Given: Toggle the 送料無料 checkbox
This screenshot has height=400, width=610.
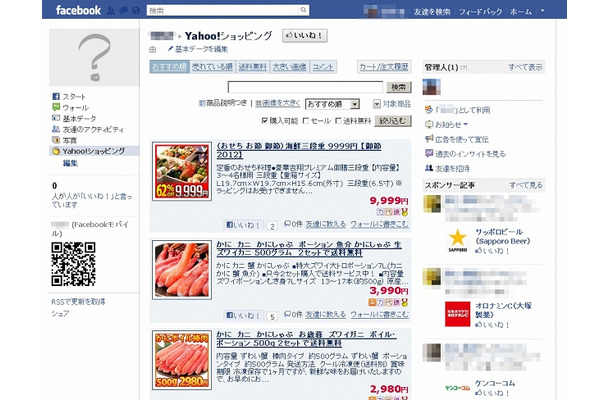Looking at the screenshot, I should click(x=338, y=121).
